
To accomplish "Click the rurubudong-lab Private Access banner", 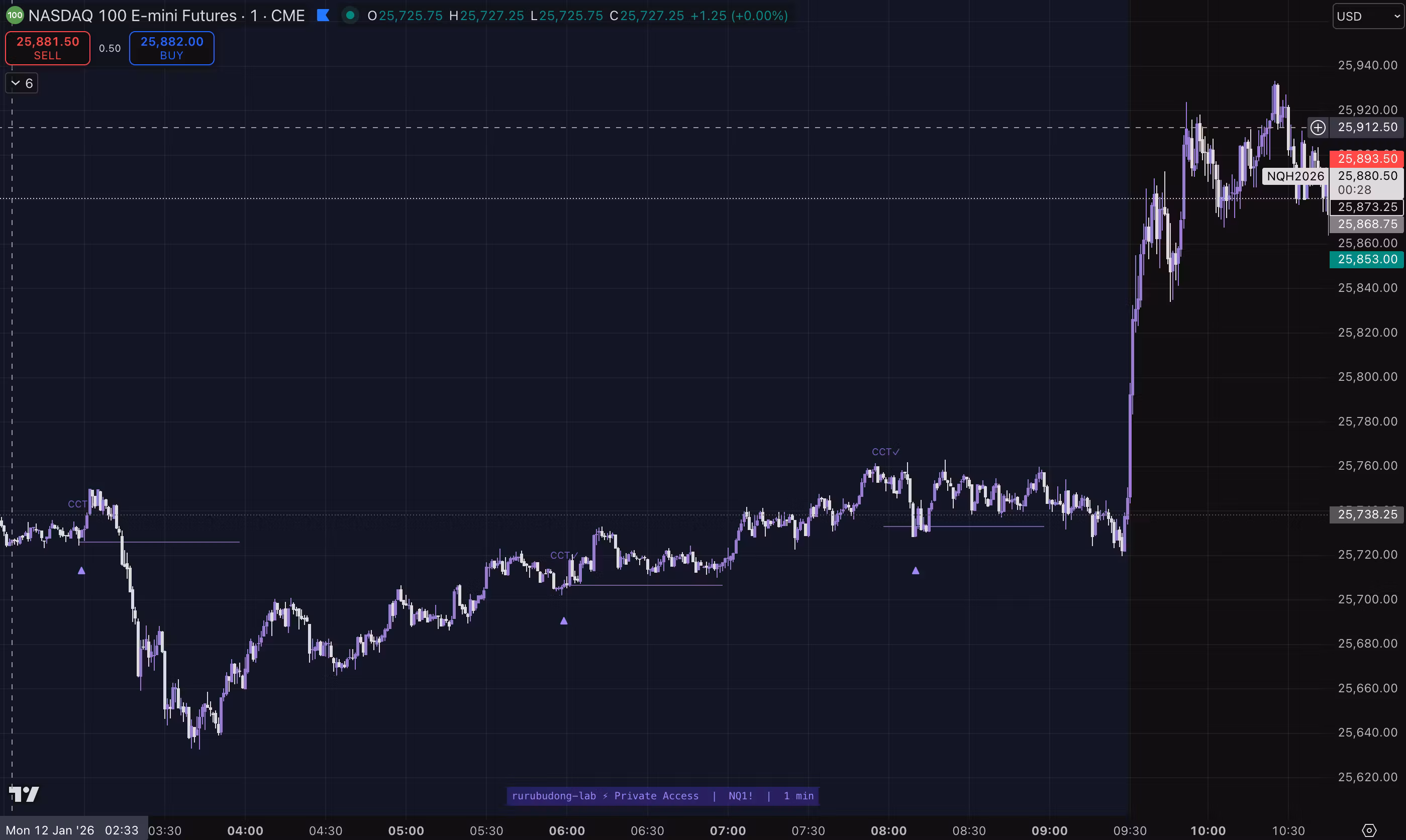I will pyautogui.click(x=662, y=796).
